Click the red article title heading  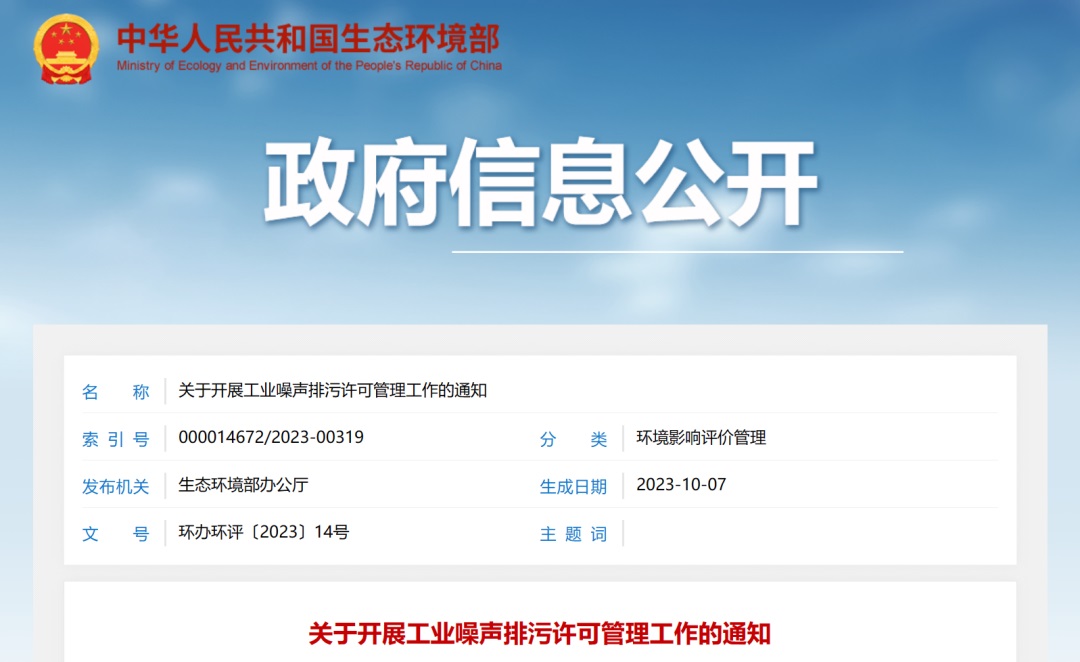coord(540,633)
